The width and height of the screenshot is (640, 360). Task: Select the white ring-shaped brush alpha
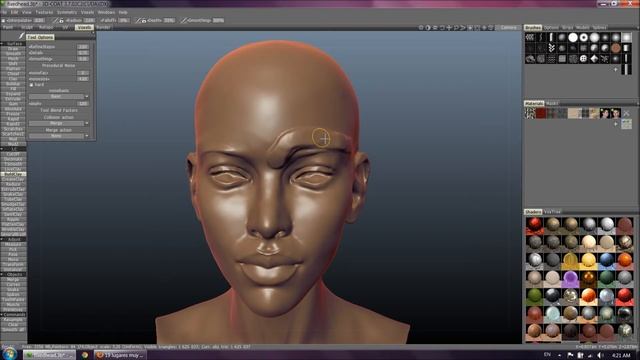click(x=584, y=37)
